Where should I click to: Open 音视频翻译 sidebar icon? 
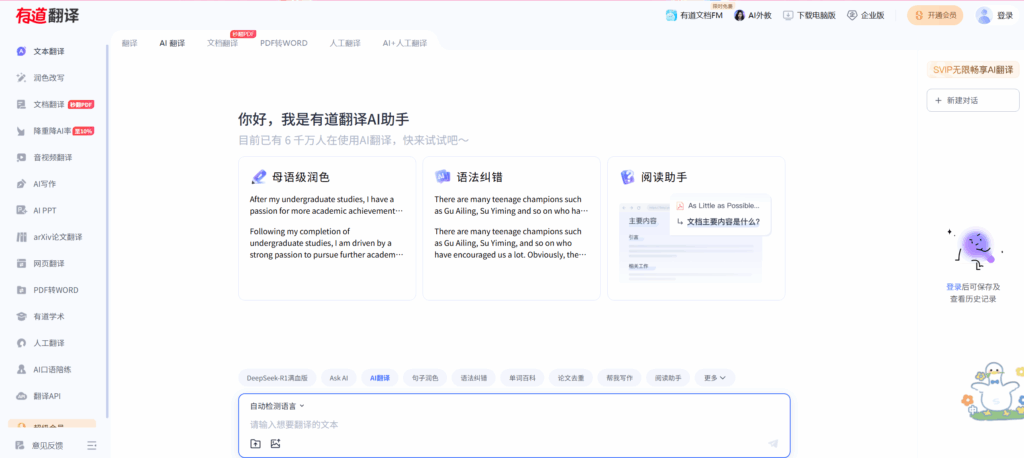click(x=22, y=157)
